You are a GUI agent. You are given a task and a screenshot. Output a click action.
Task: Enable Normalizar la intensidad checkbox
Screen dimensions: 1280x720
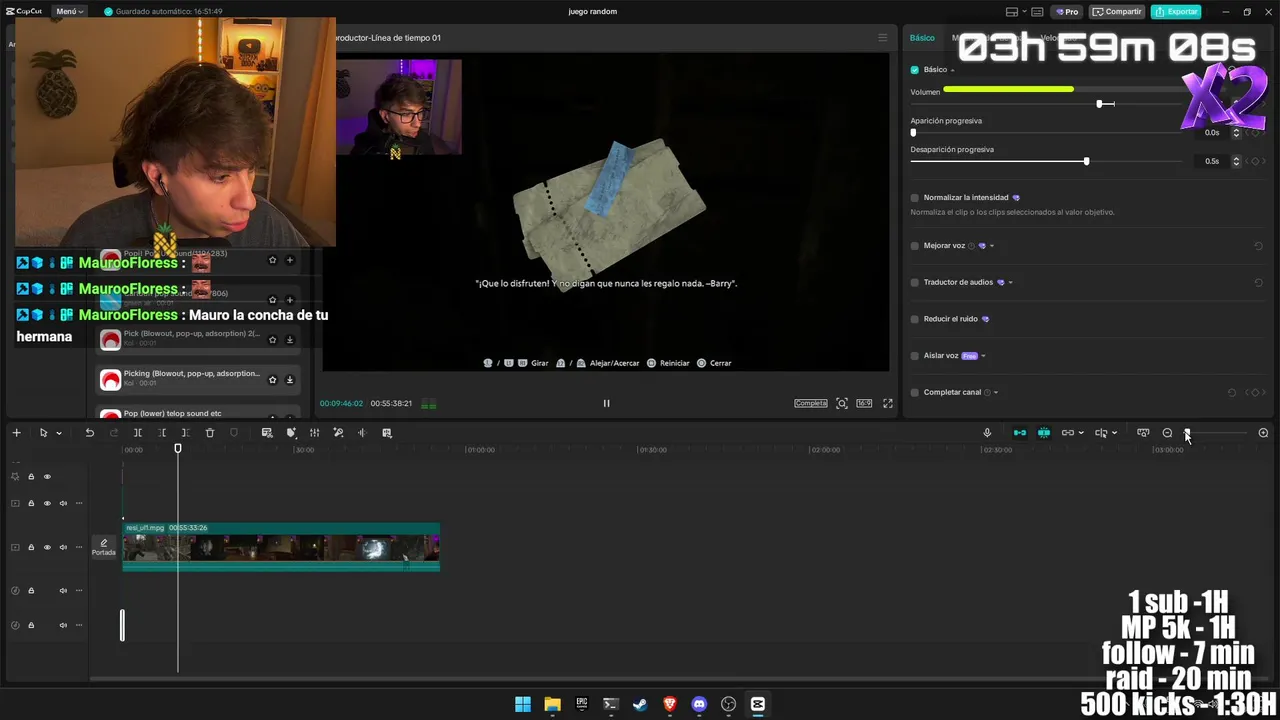(x=914, y=198)
